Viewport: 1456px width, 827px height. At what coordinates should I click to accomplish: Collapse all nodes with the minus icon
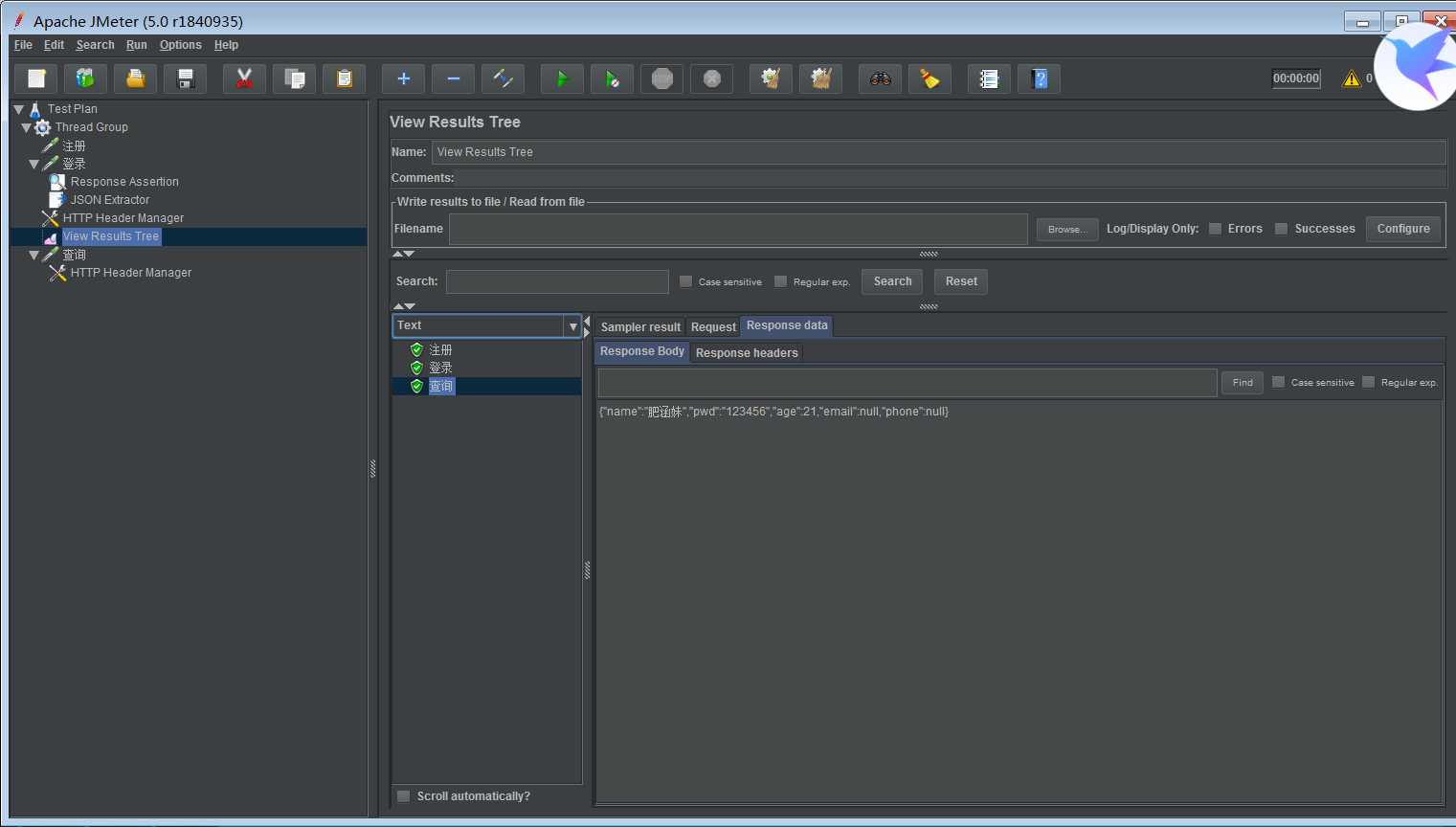(x=454, y=78)
